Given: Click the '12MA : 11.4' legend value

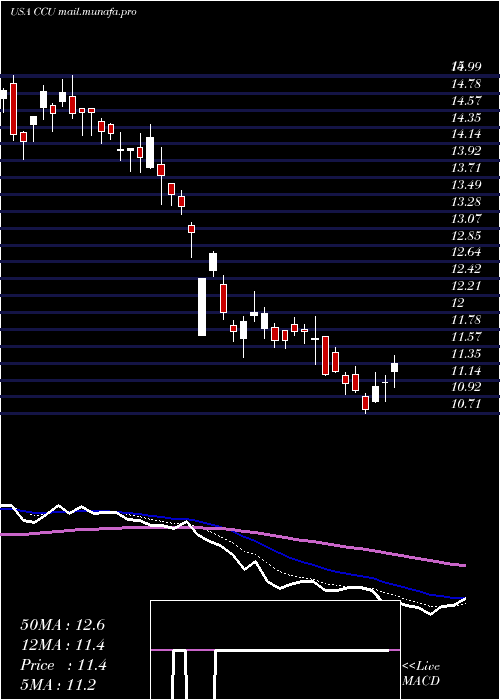Looking at the screenshot, I should [x=63, y=645].
